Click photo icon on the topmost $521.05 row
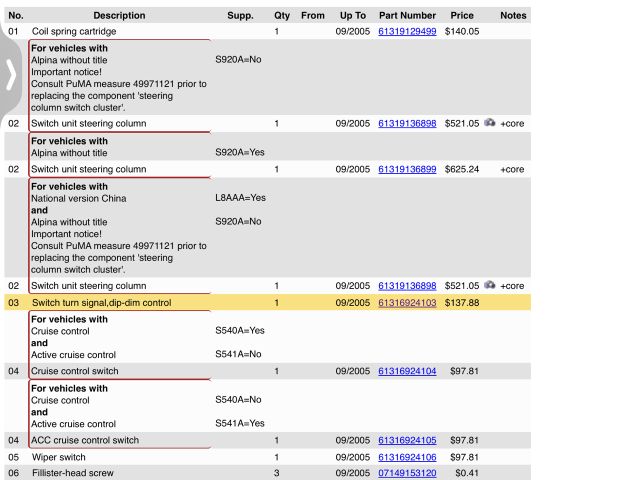 490,123
